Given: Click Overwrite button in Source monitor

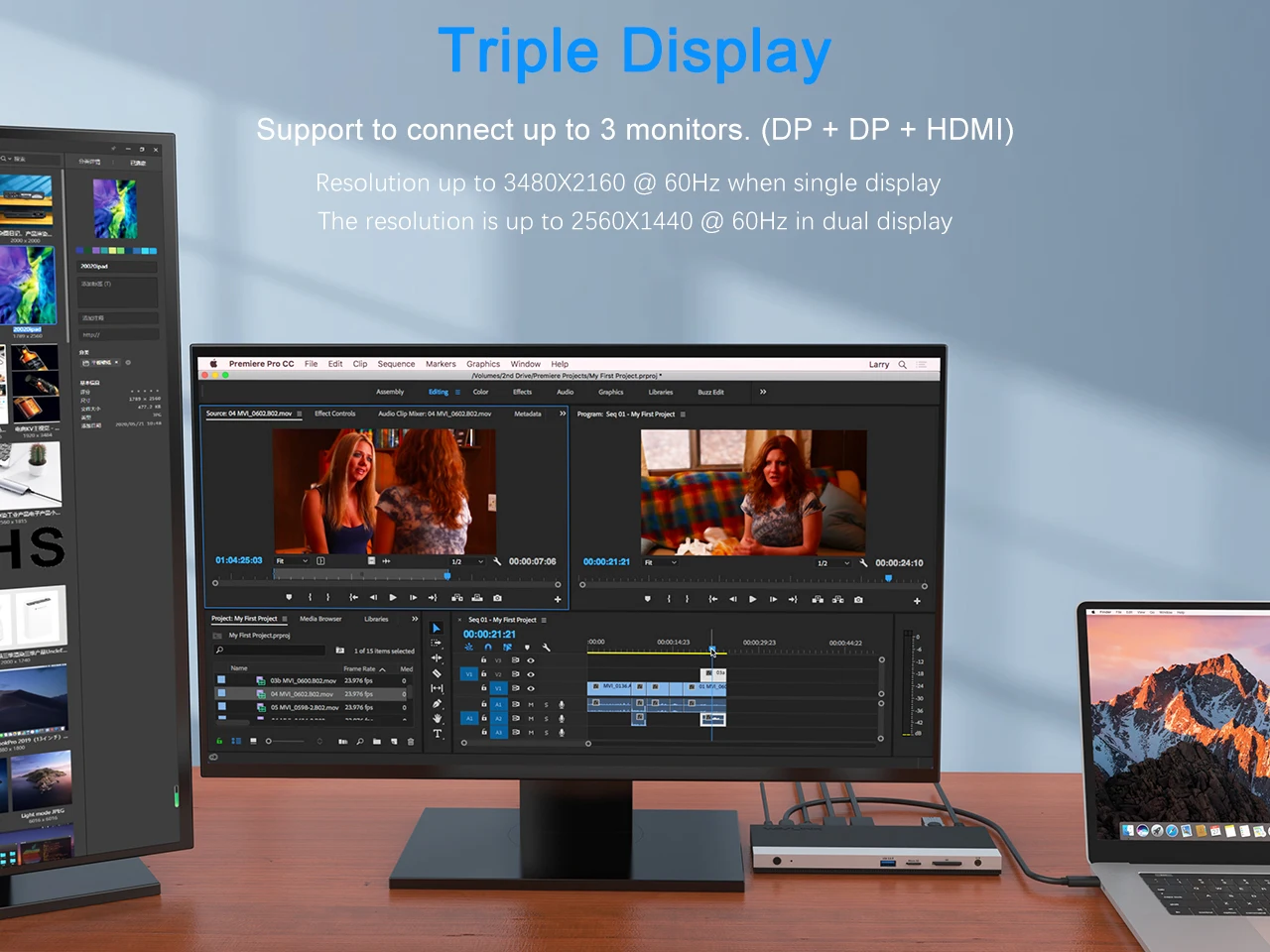Looking at the screenshot, I should pyautogui.click(x=477, y=598).
